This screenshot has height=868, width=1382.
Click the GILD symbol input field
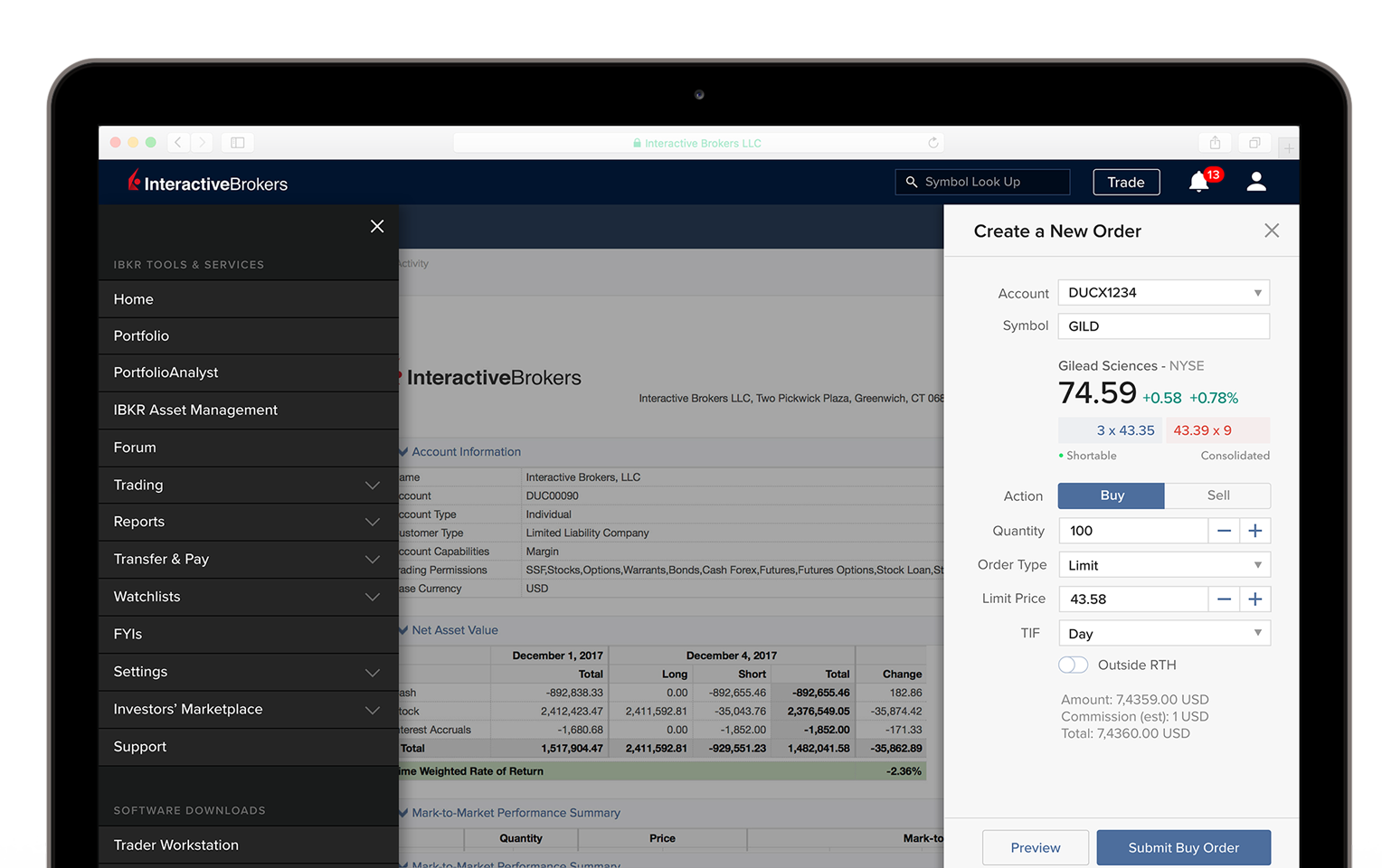(x=1163, y=325)
